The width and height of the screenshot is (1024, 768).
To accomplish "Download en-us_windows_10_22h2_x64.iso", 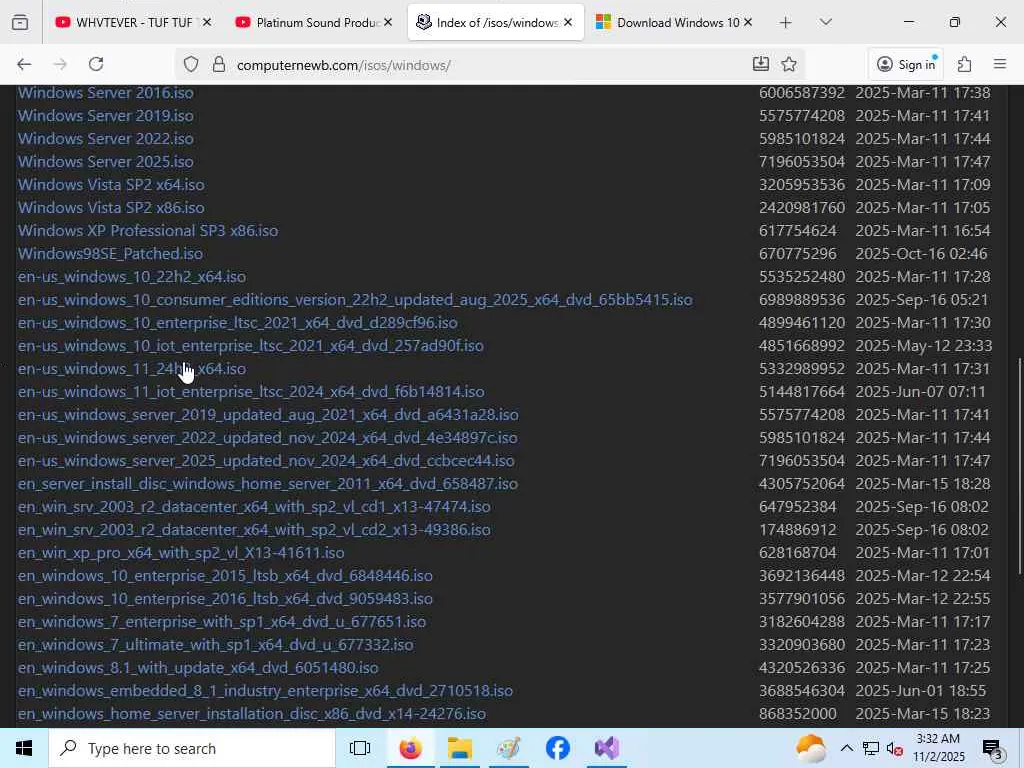I will [132, 277].
